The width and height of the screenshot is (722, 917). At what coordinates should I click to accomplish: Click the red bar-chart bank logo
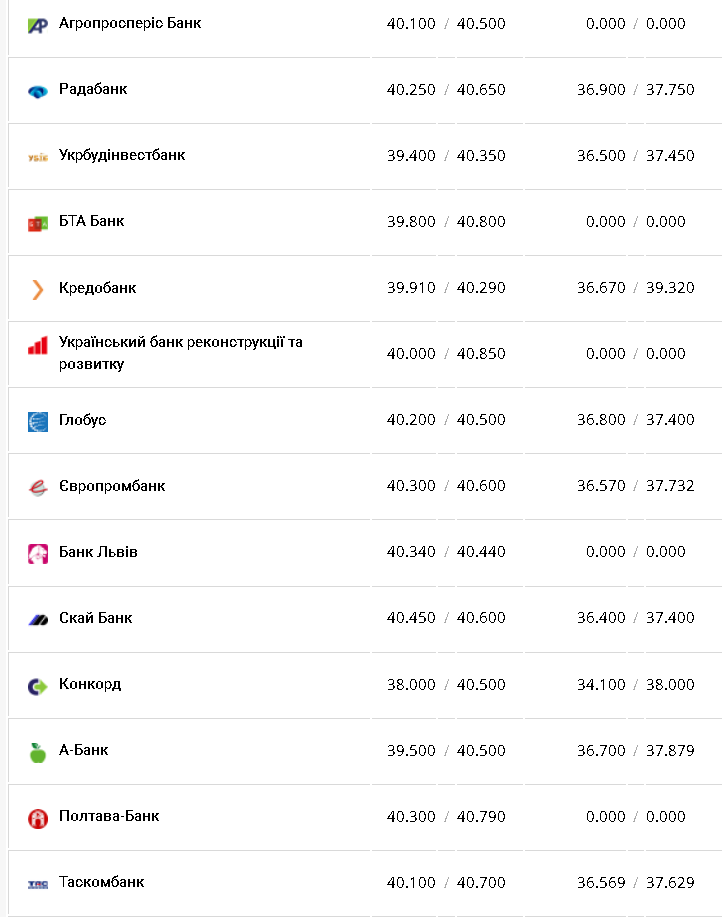tap(38, 346)
